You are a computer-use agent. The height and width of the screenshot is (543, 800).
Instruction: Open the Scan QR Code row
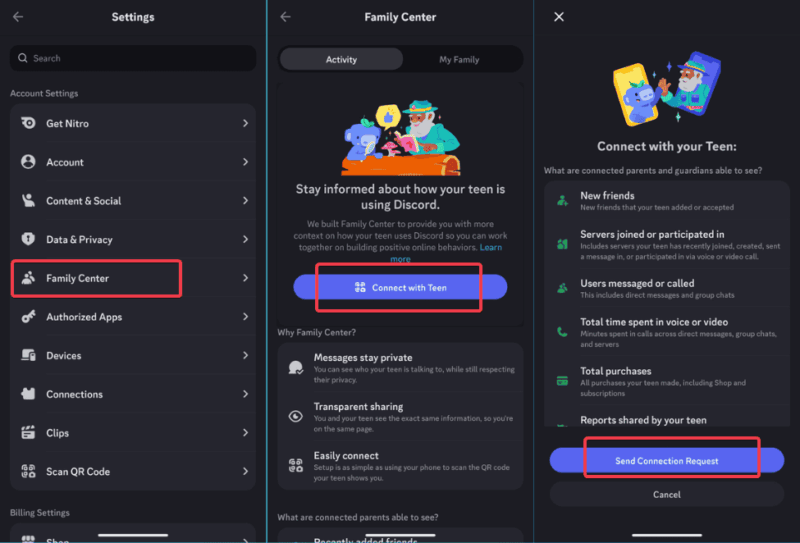click(133, 471)
